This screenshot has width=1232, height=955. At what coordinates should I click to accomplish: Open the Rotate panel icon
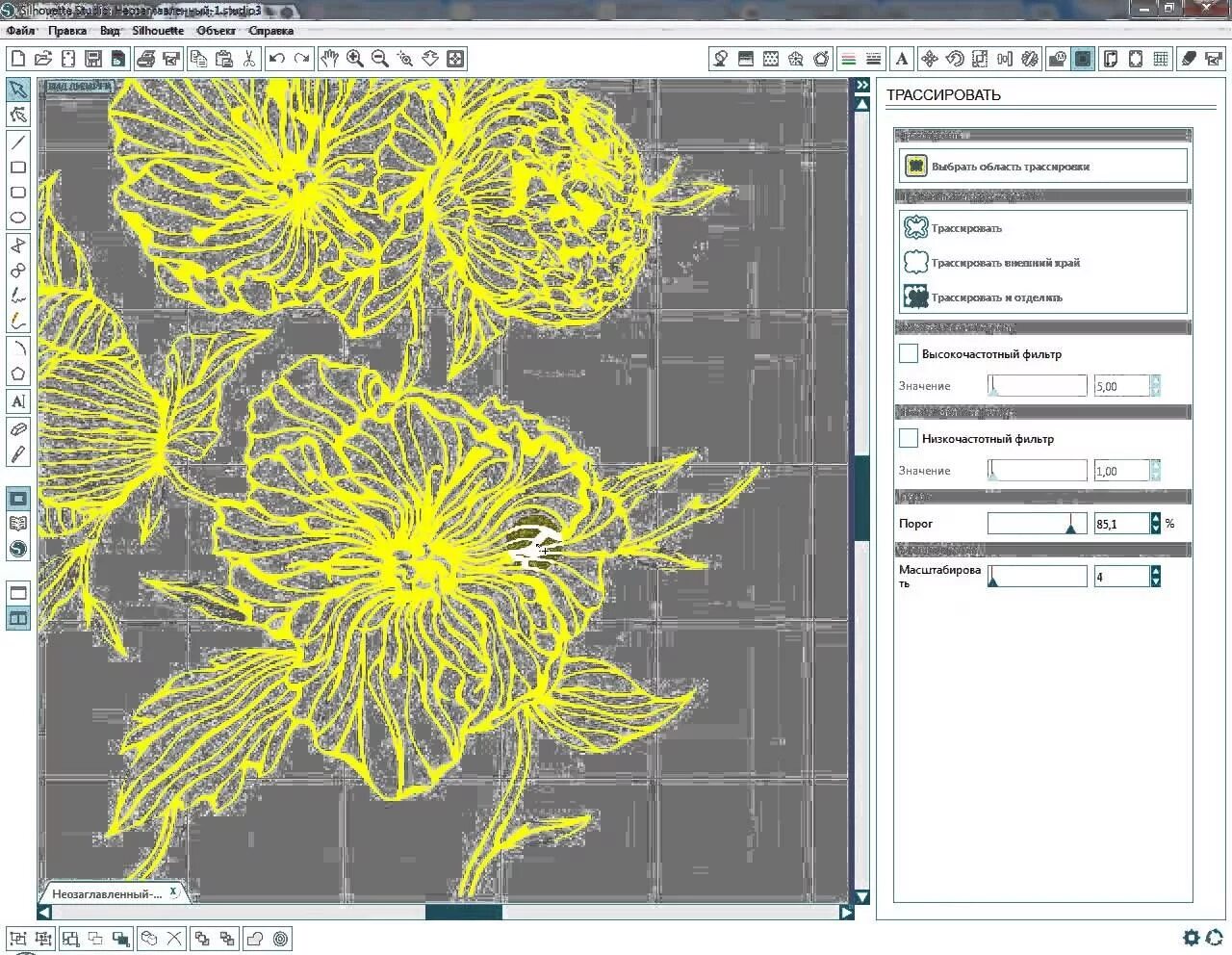955,59
